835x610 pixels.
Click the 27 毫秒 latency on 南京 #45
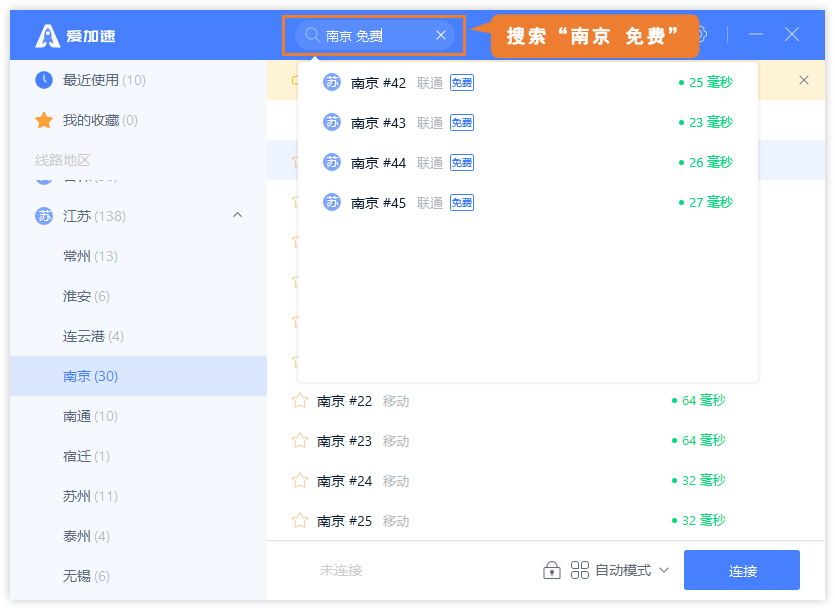coord(706,202)
